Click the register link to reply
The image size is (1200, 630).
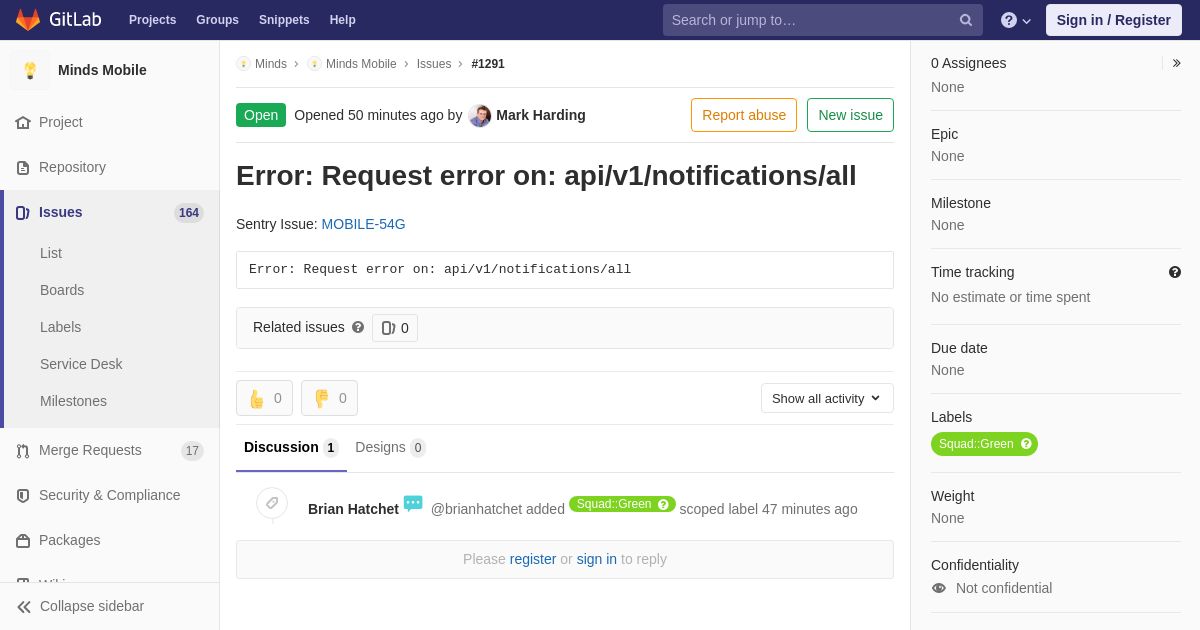coord(533,559)
